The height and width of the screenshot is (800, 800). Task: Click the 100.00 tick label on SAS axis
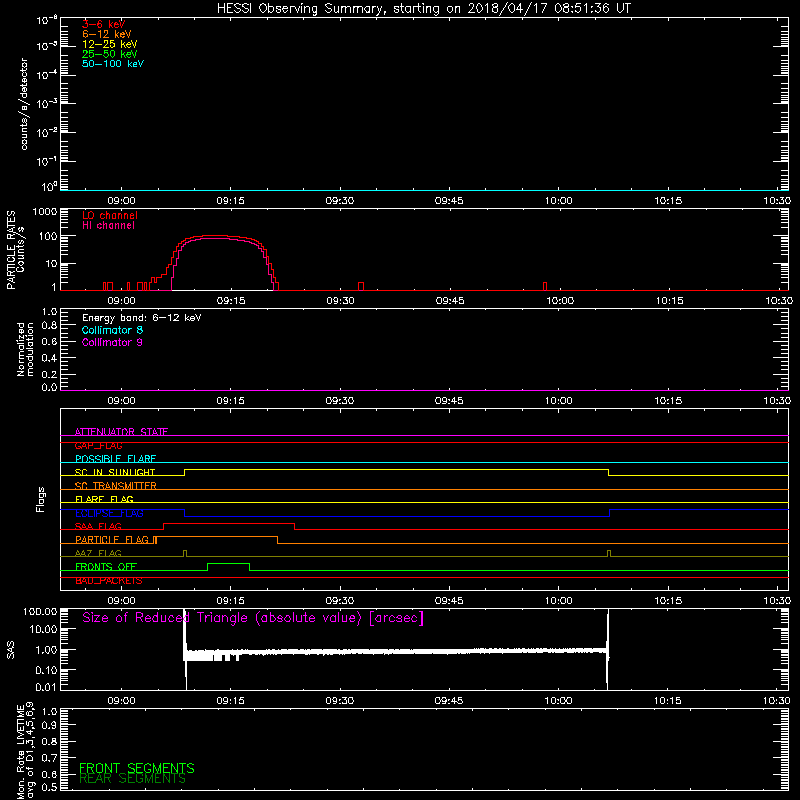(40, 612)
